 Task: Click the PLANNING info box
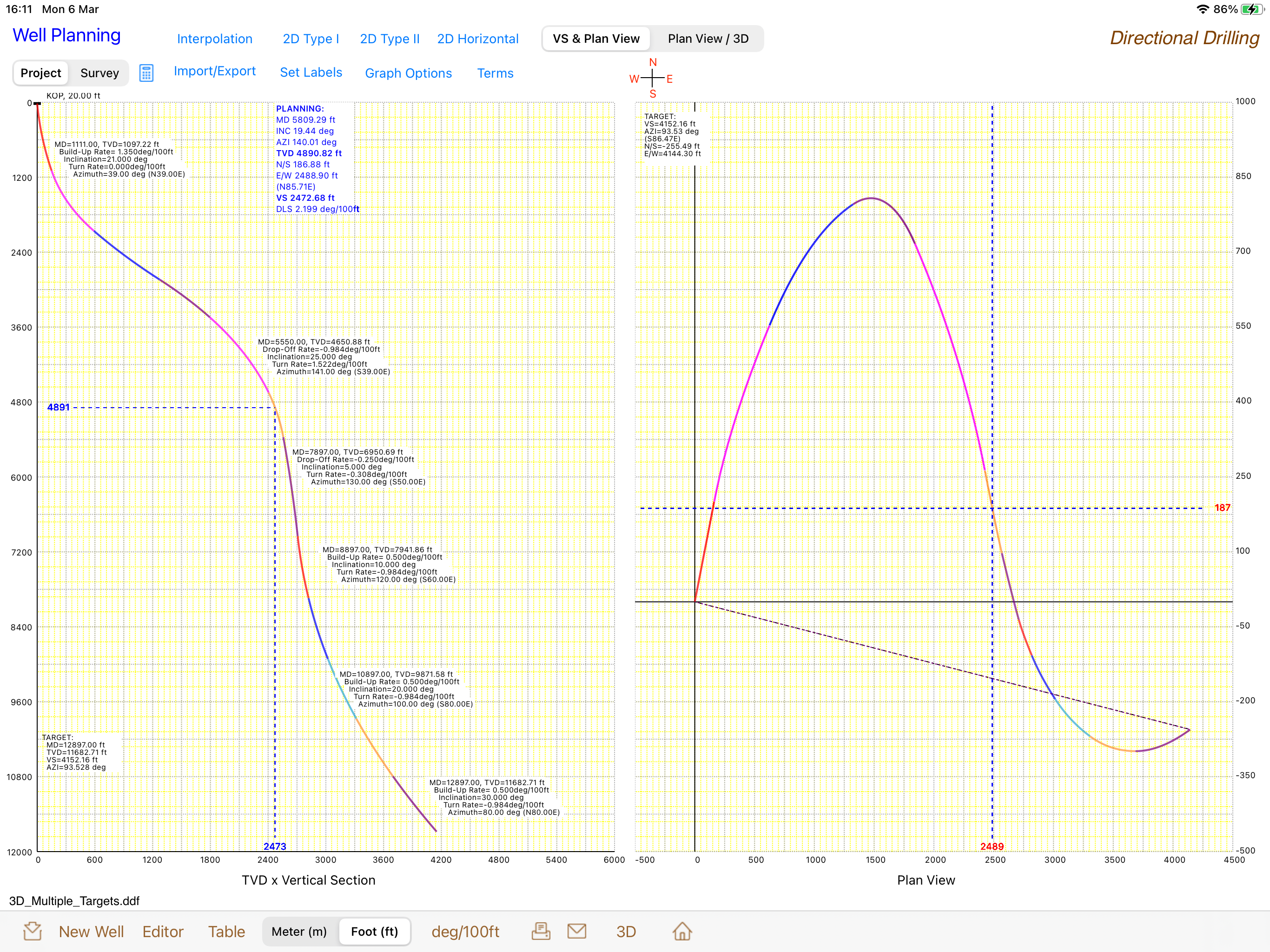pos(315,159)
